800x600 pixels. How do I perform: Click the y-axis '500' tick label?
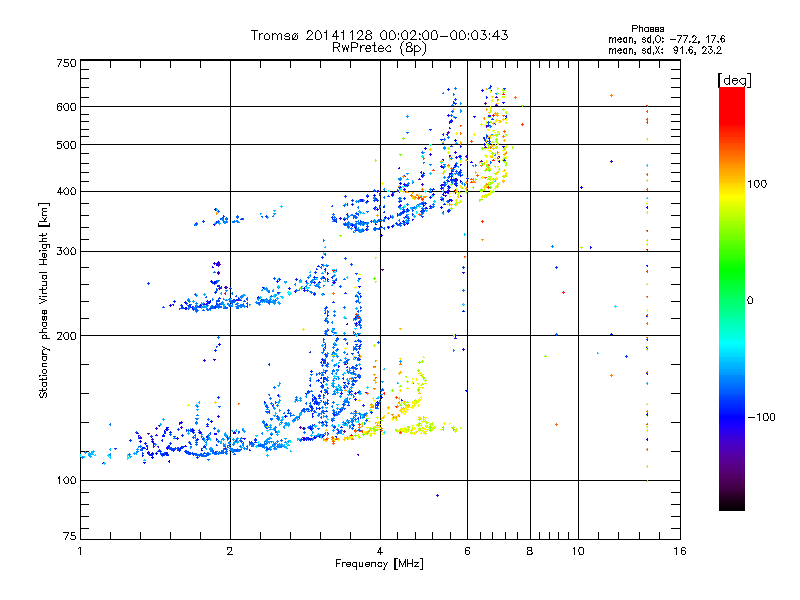pyautogui.click(x=66, y=145)
